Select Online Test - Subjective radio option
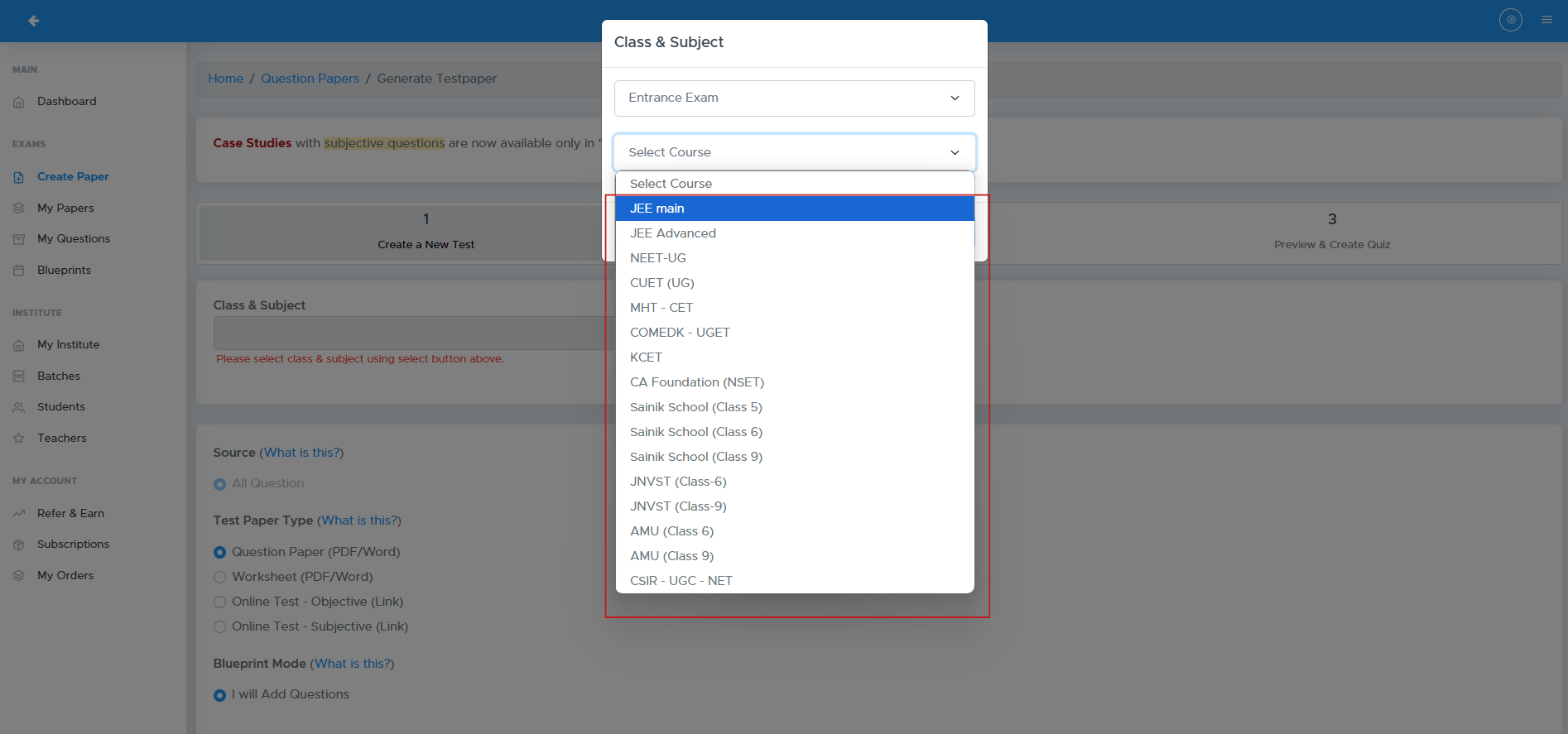Image resolution: width=1568 pixels, height=734 pixels. (x=220, y=627)
